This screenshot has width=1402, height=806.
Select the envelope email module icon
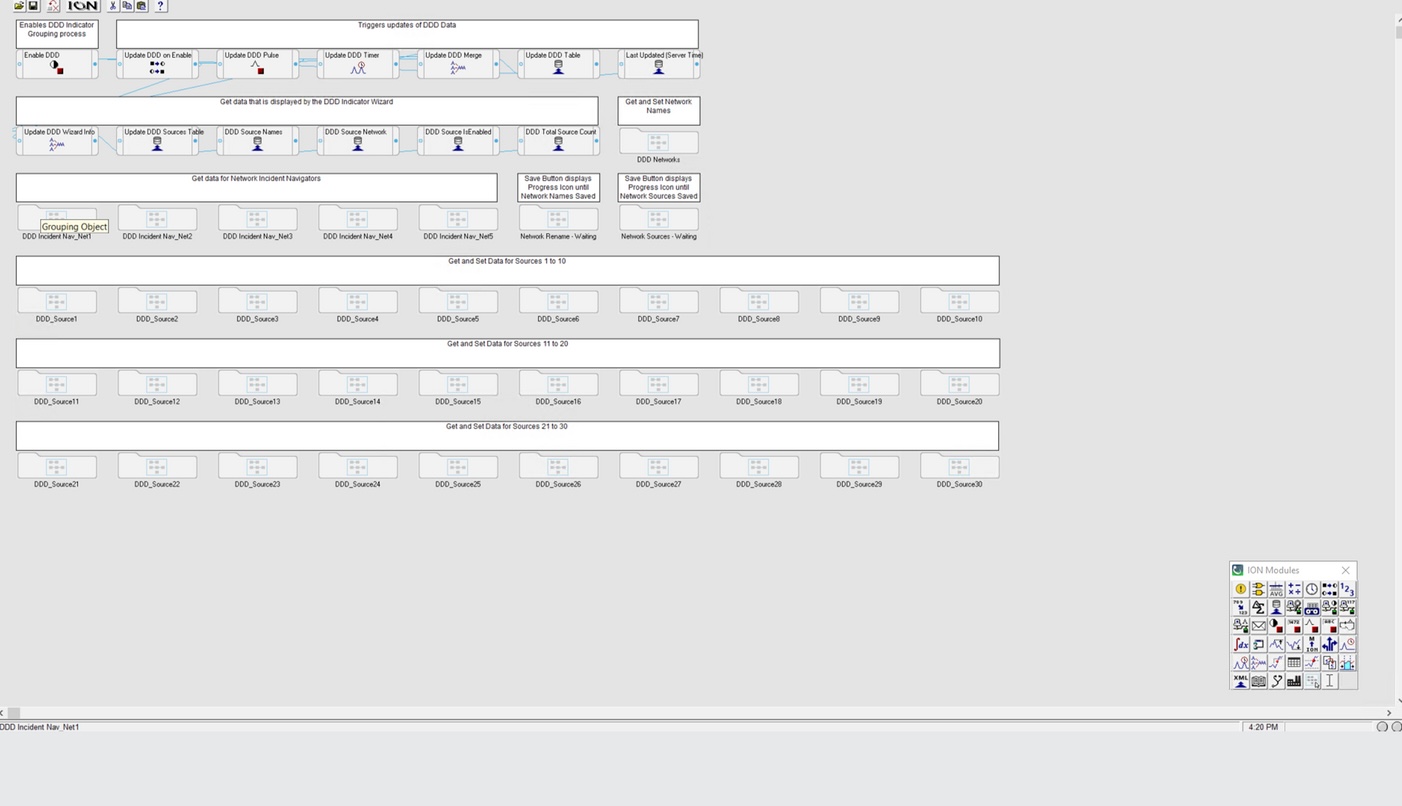[1258, 626]
